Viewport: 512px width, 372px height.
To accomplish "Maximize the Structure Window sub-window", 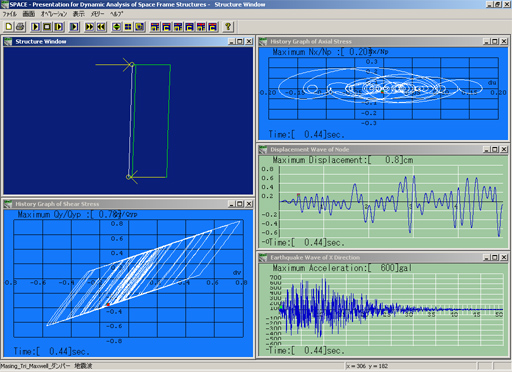I will (240, 42).
